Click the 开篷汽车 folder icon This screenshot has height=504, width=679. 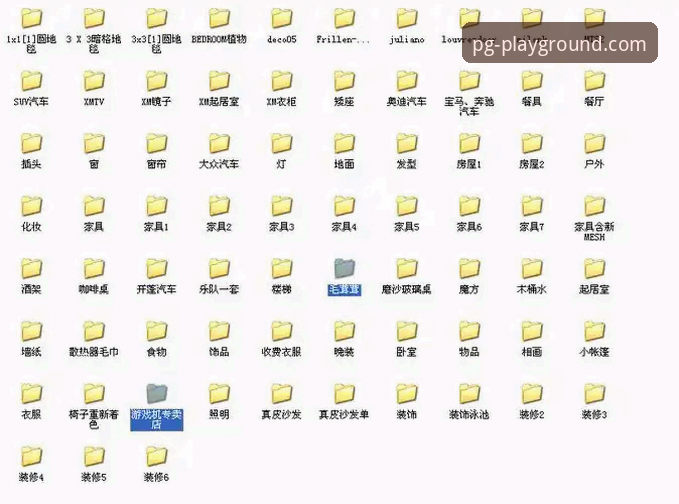point(156,268)
